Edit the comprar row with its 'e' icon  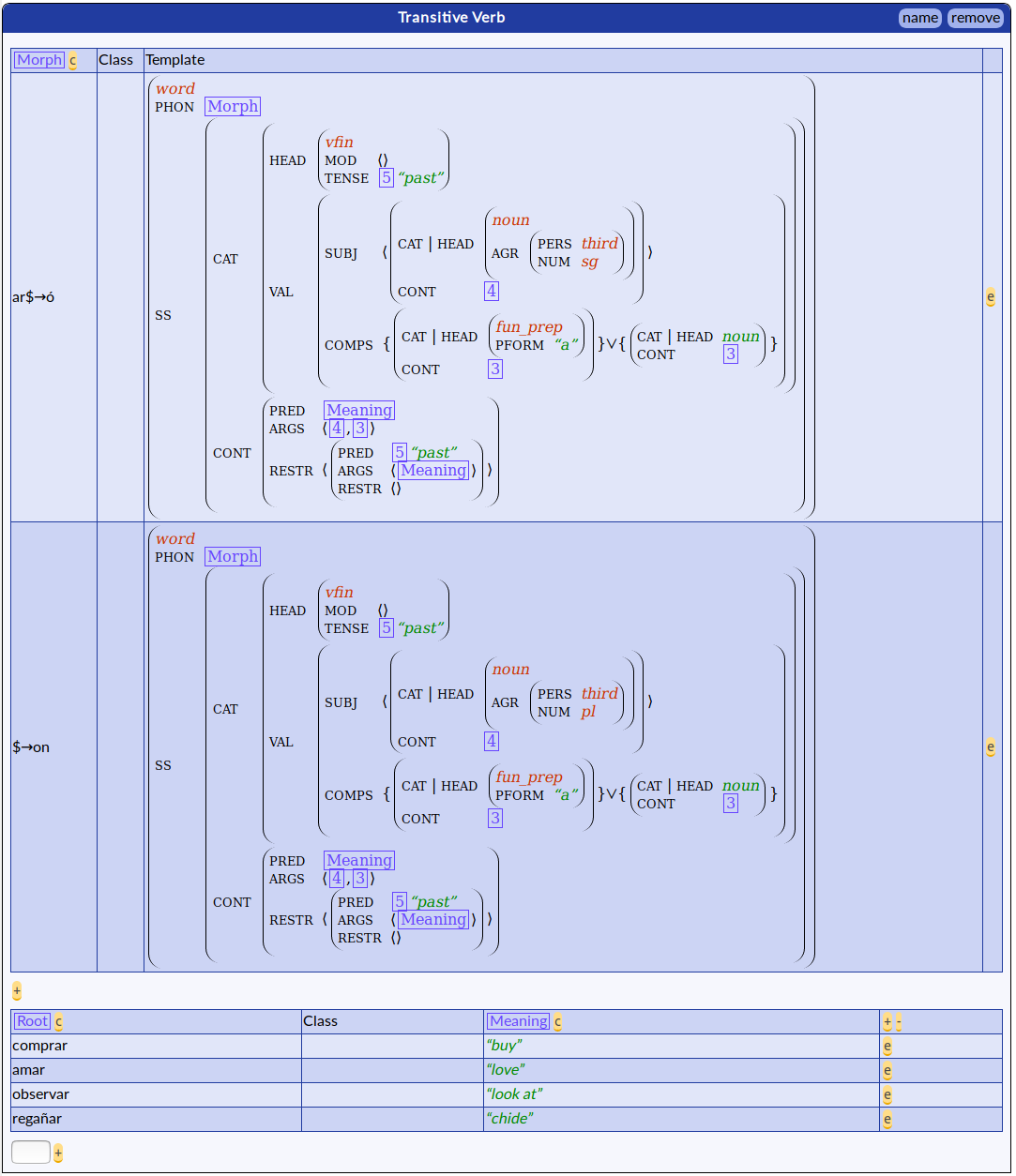click(887, 1047)
